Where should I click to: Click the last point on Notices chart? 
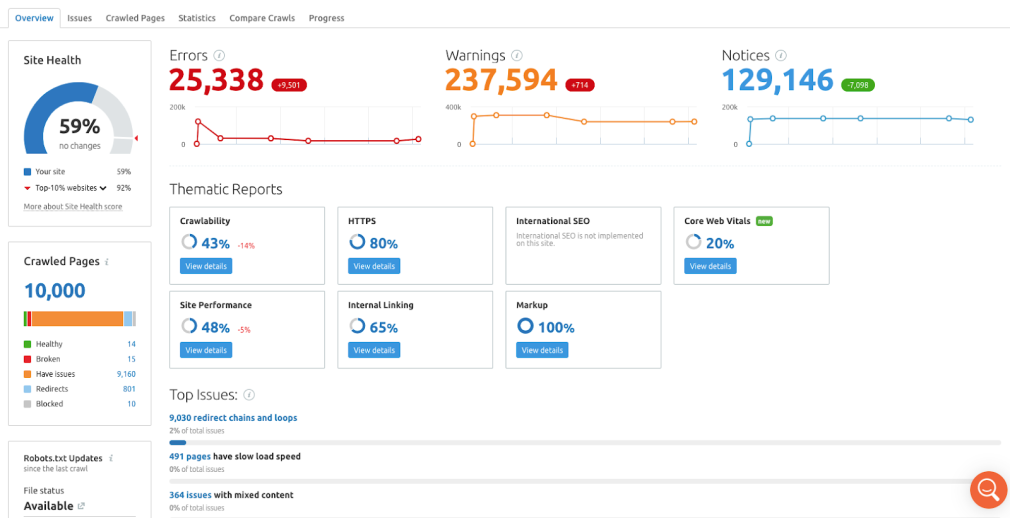click(971, 120)
